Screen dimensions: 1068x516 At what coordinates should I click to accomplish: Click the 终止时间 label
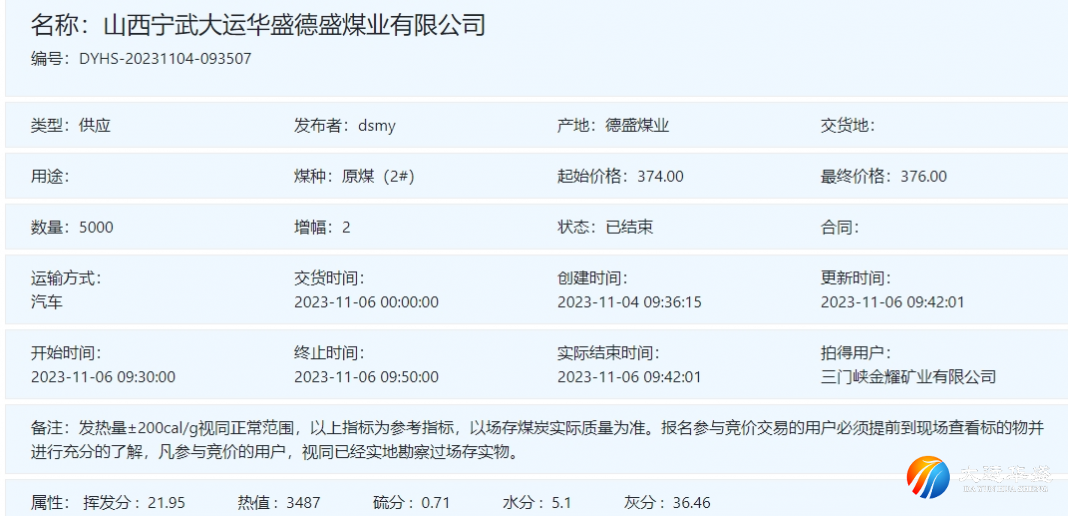(x=329, y=353)
